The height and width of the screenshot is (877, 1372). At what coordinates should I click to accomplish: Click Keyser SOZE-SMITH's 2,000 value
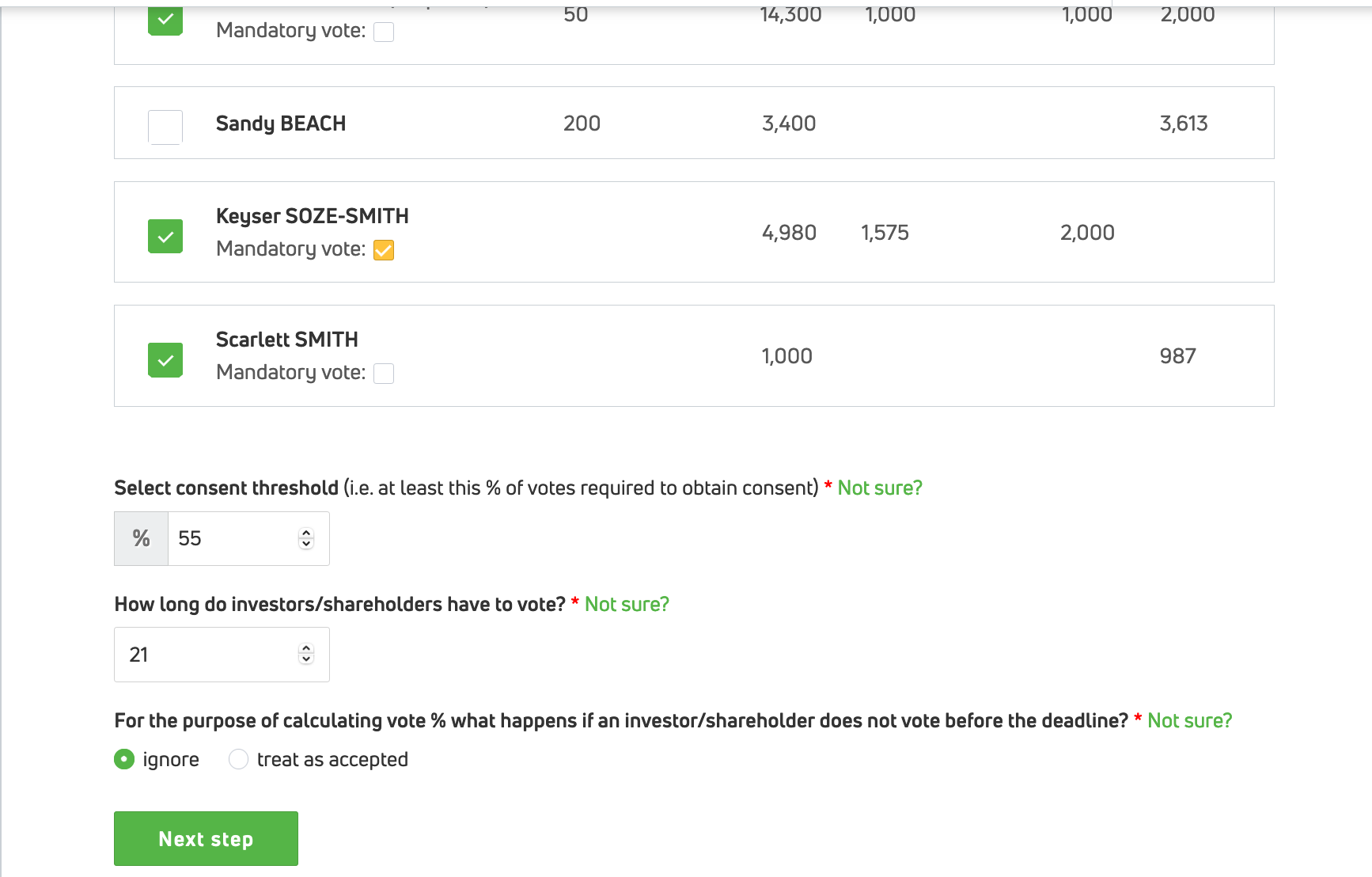[x=1087, y=233]
